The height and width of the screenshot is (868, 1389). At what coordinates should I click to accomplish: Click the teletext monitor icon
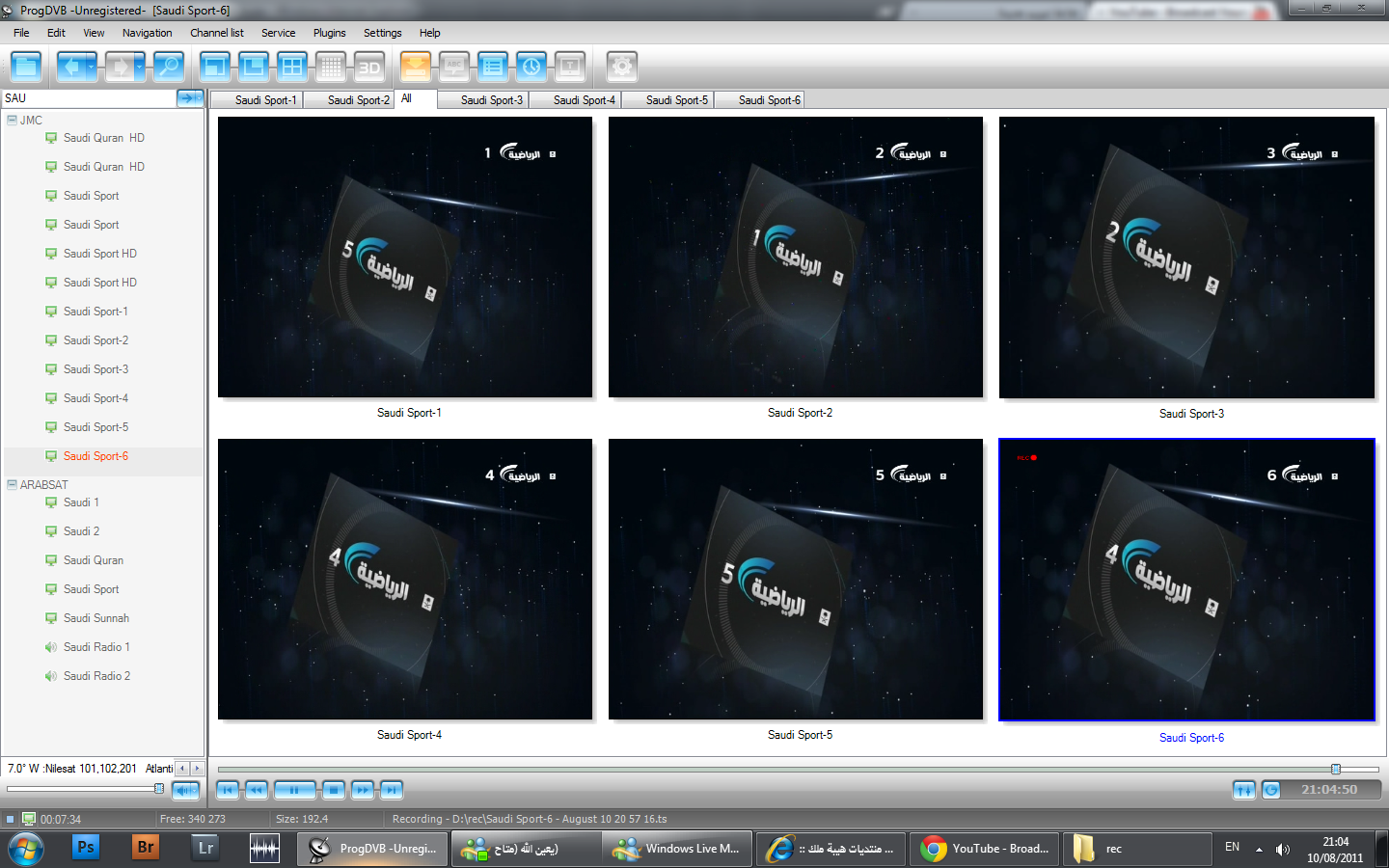click(x=570, y=67)
